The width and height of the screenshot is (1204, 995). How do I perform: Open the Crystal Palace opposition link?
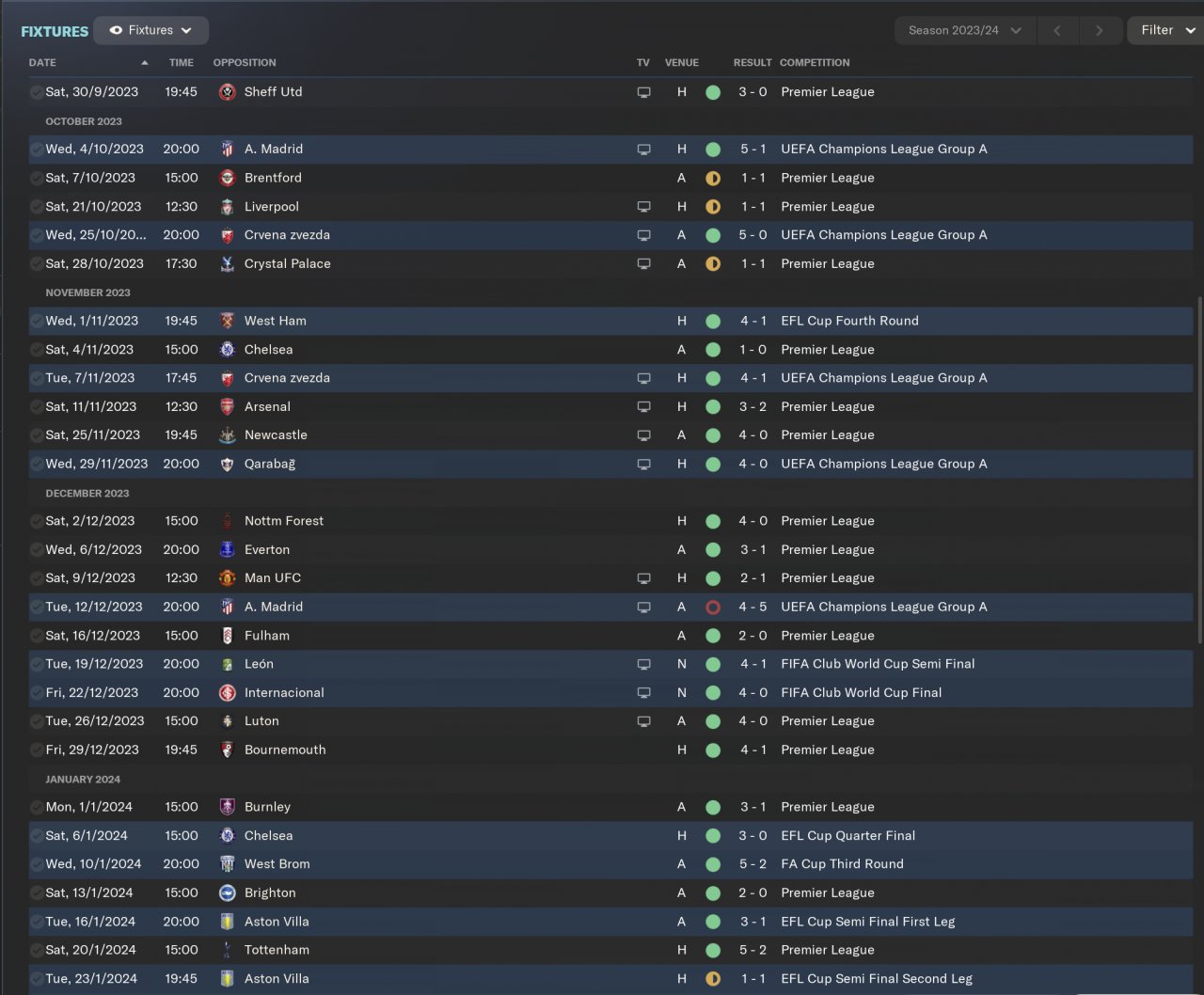tap(287, 264)
